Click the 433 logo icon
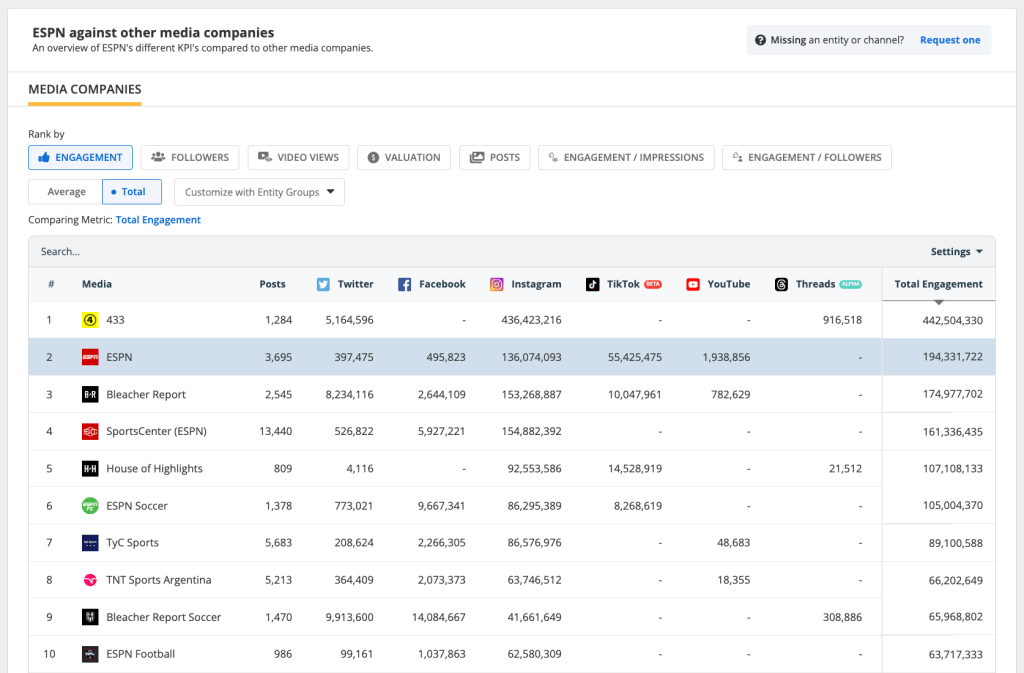1024x673 pixels. [90, 320]
